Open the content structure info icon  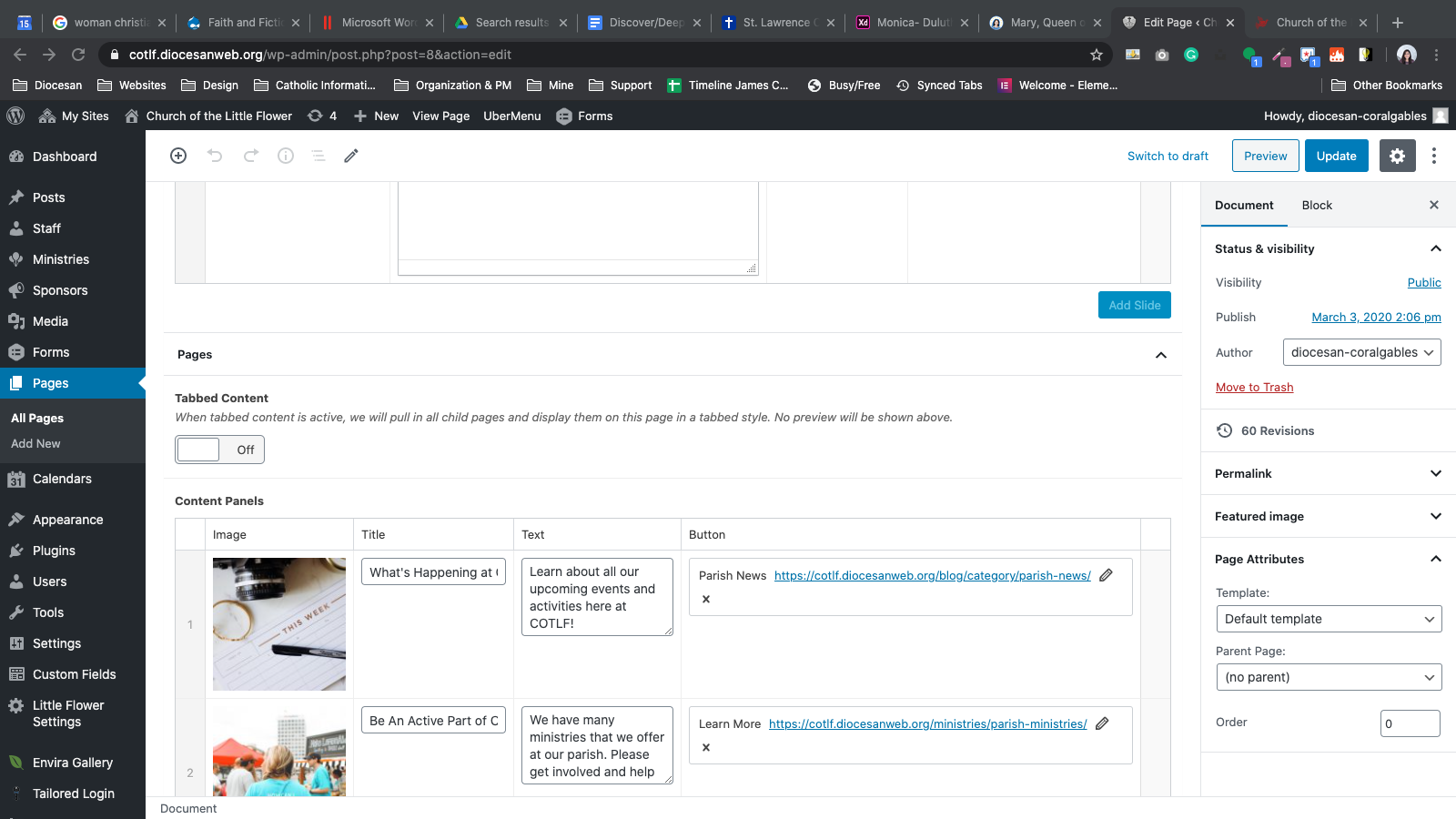(286, 156)
